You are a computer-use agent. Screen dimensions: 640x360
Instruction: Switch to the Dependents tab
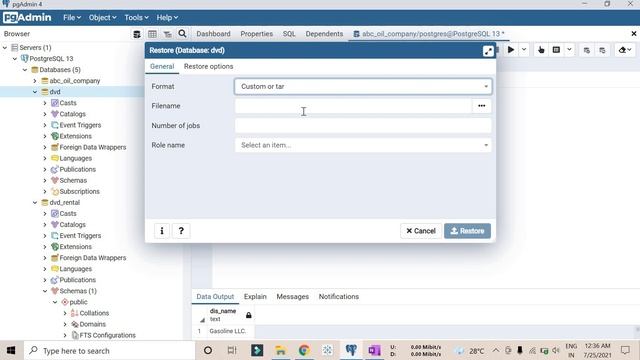pos(324,34)
